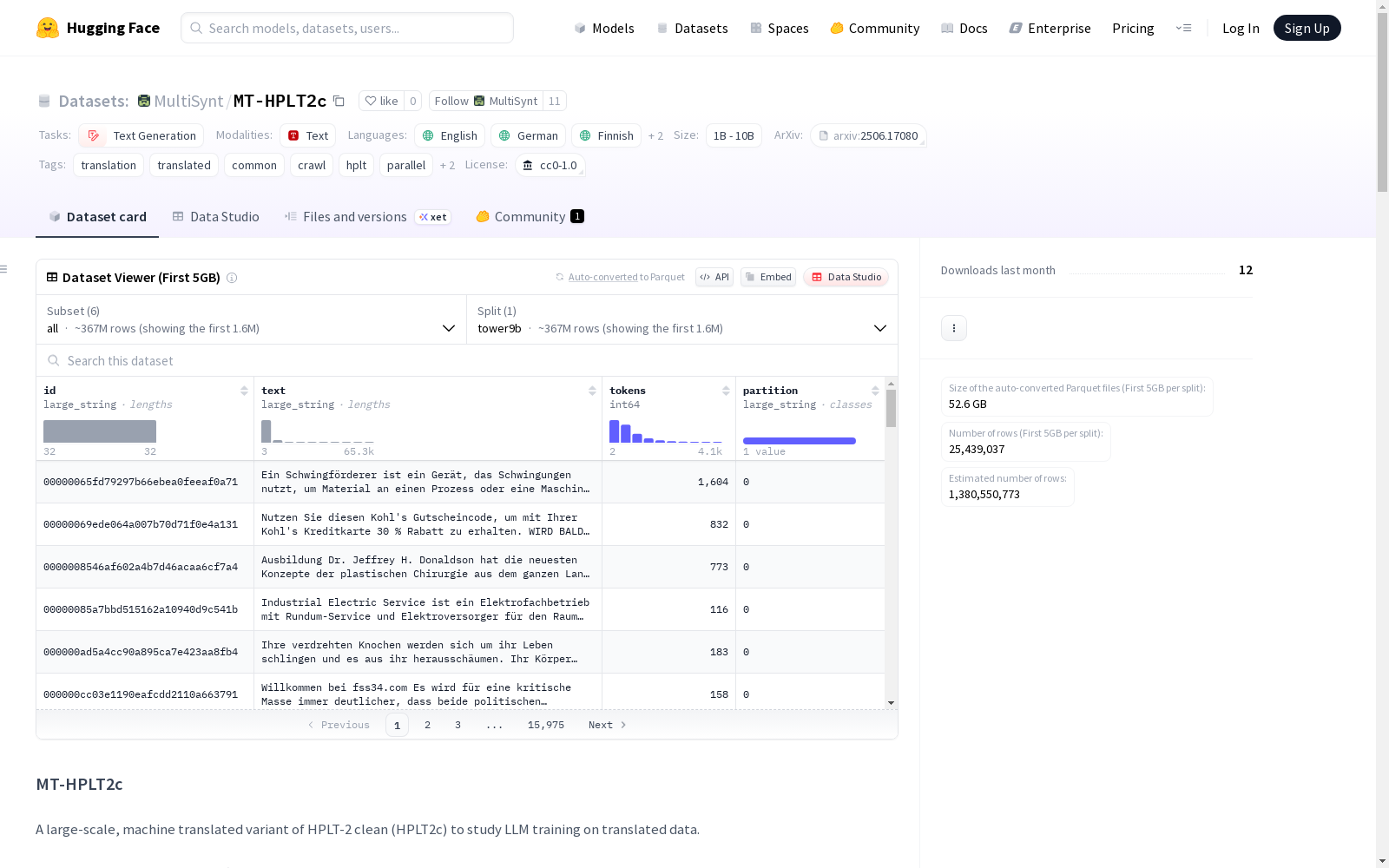The height and width of the screenshot is (868, 1389).
Task: Open the Dataset card tab
Action: click(97, 217)
